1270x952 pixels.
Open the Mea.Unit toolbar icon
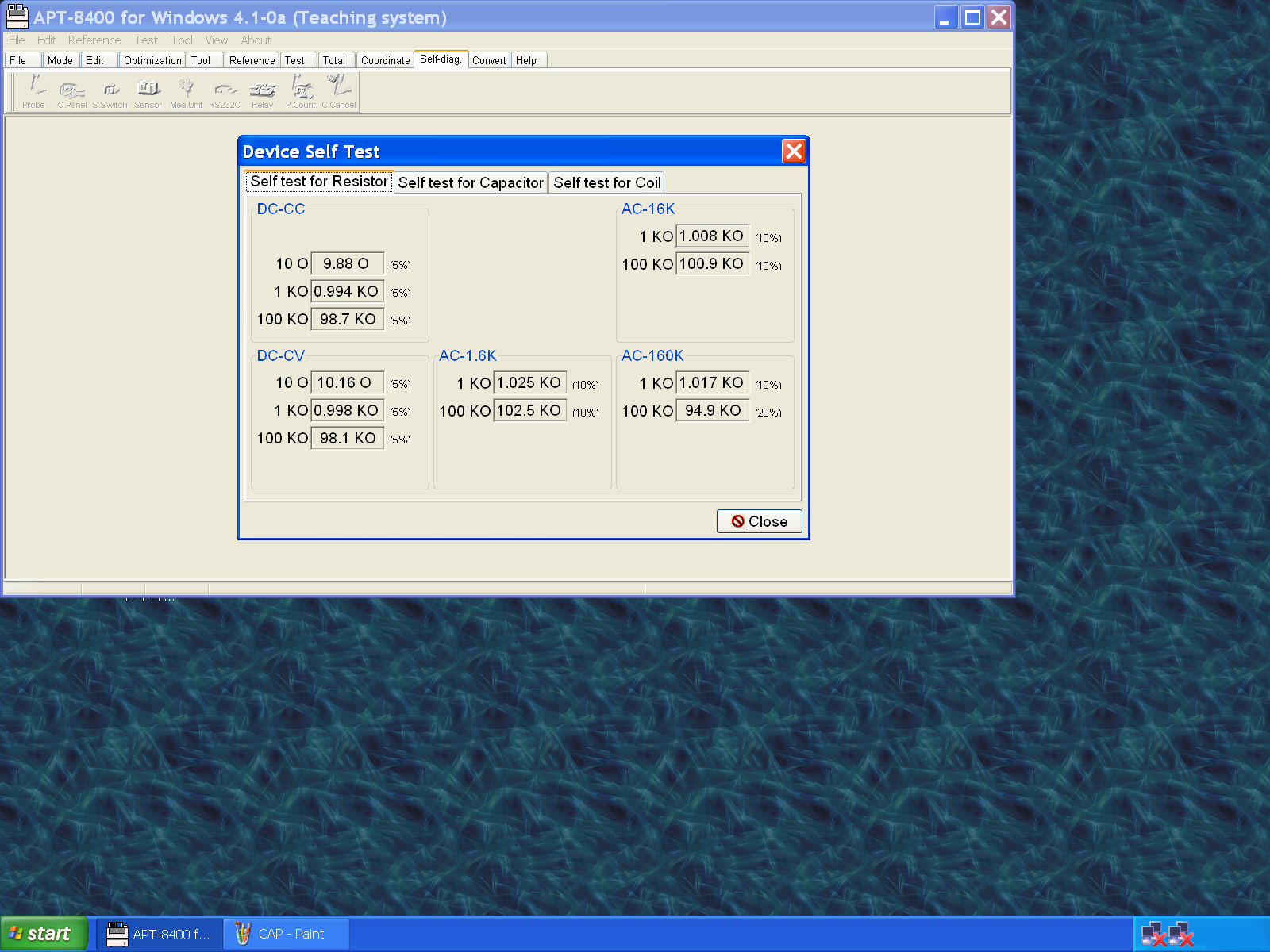pyautogui.click(x=186, y=91)
